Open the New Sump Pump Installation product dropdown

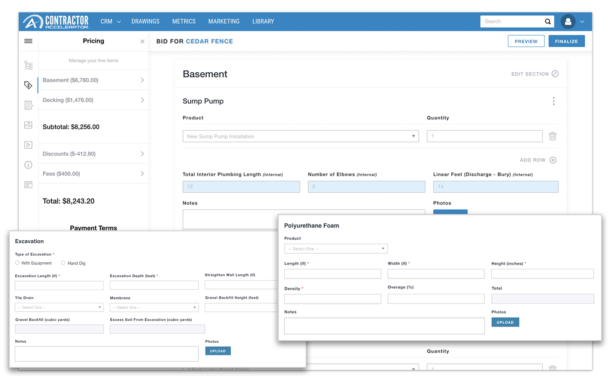pyautogui.click(x=300, y=136)
